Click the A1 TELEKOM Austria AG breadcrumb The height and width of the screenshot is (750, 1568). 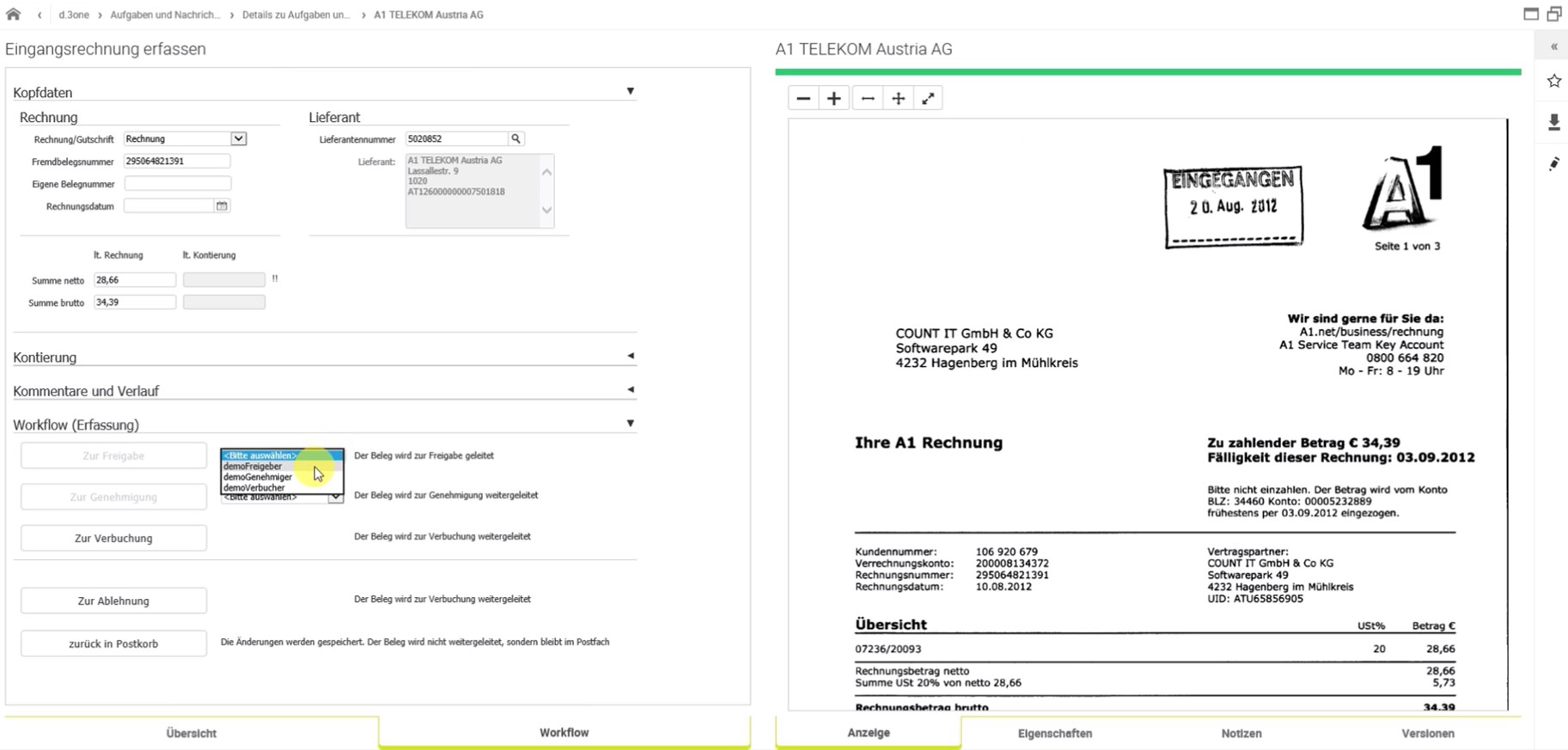click(x=429, y=15)
